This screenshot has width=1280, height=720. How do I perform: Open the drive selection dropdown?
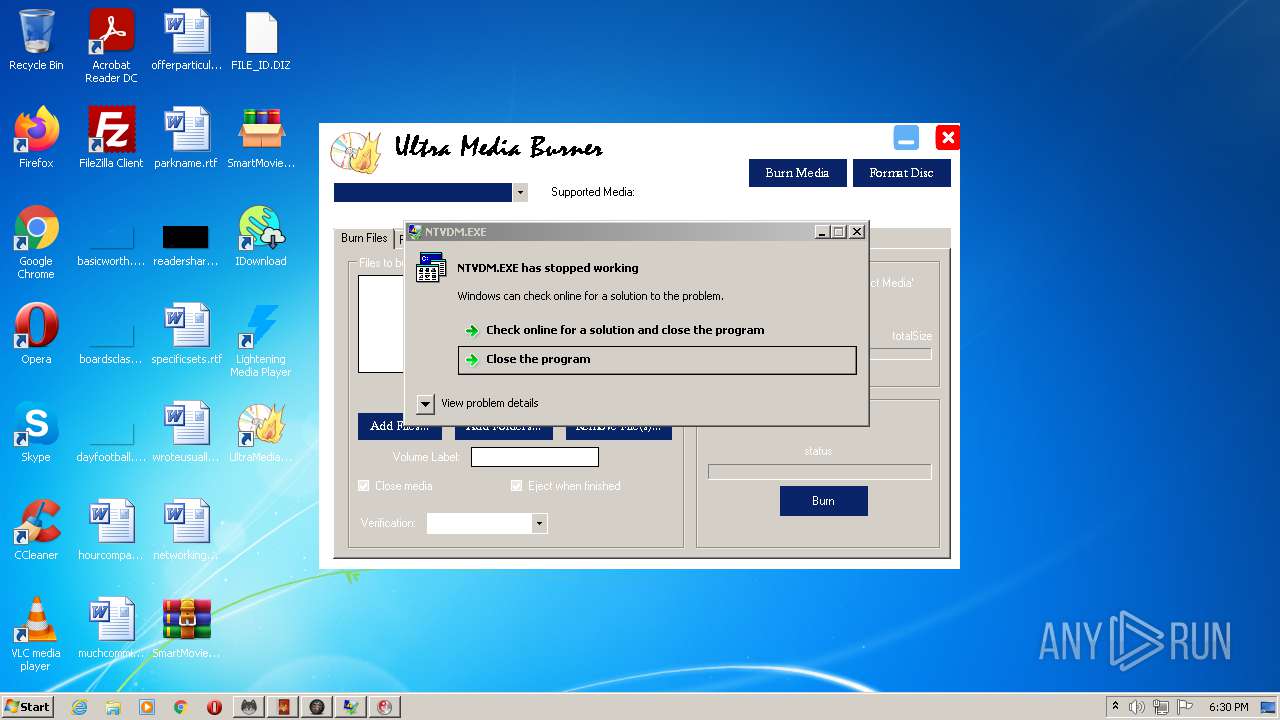[x=520, y=192]
